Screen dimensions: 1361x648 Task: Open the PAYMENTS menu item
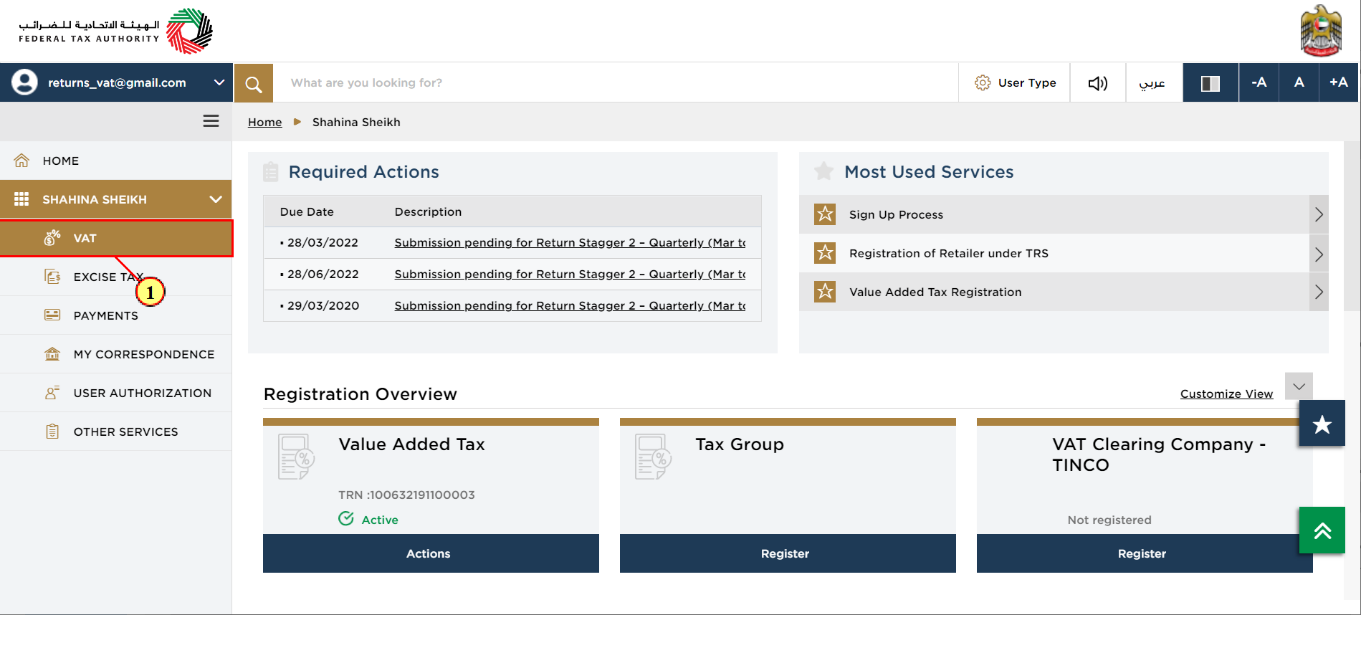coord(116,316)
